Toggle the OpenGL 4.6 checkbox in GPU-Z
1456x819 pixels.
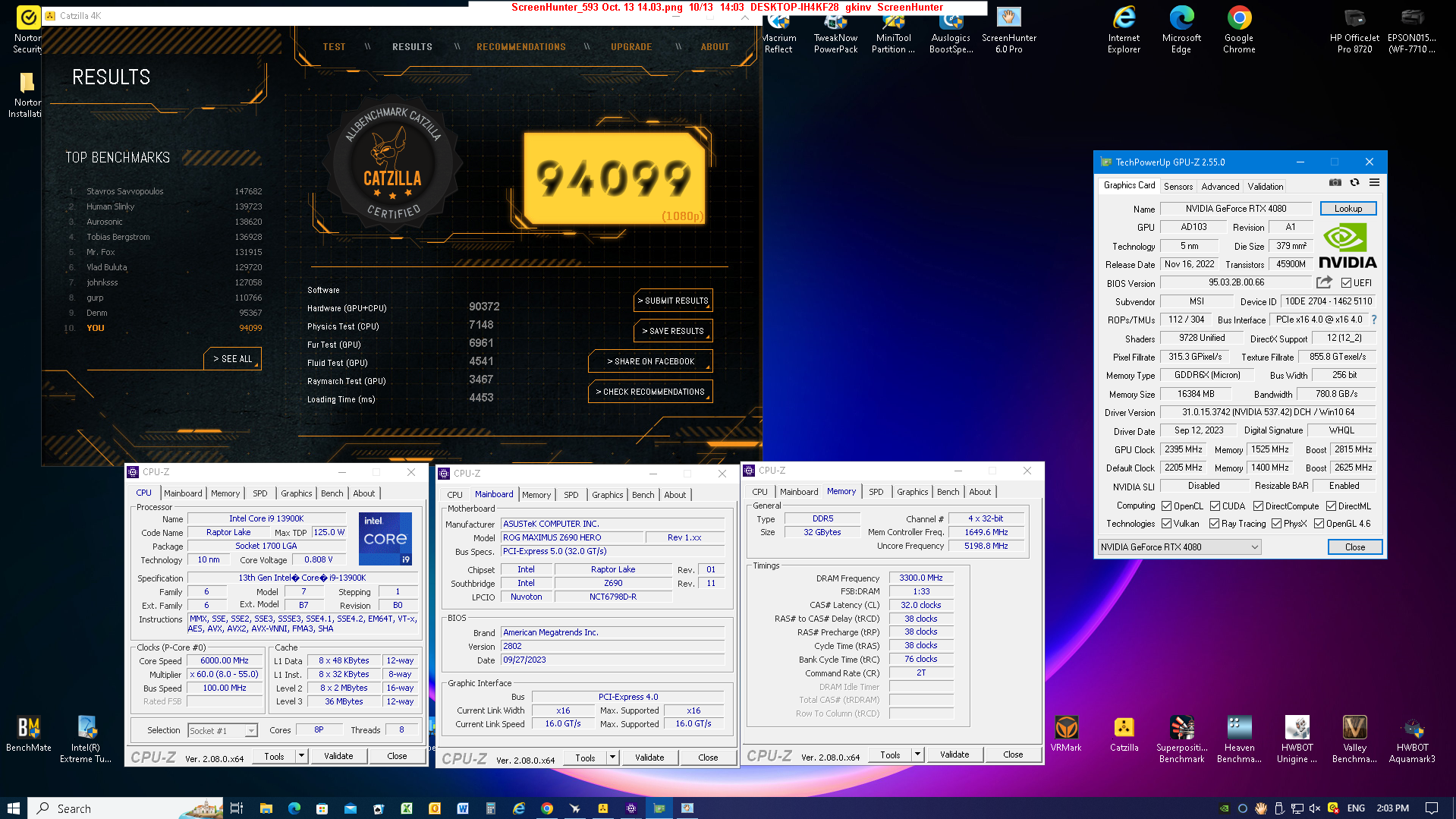coord(1319,524)
